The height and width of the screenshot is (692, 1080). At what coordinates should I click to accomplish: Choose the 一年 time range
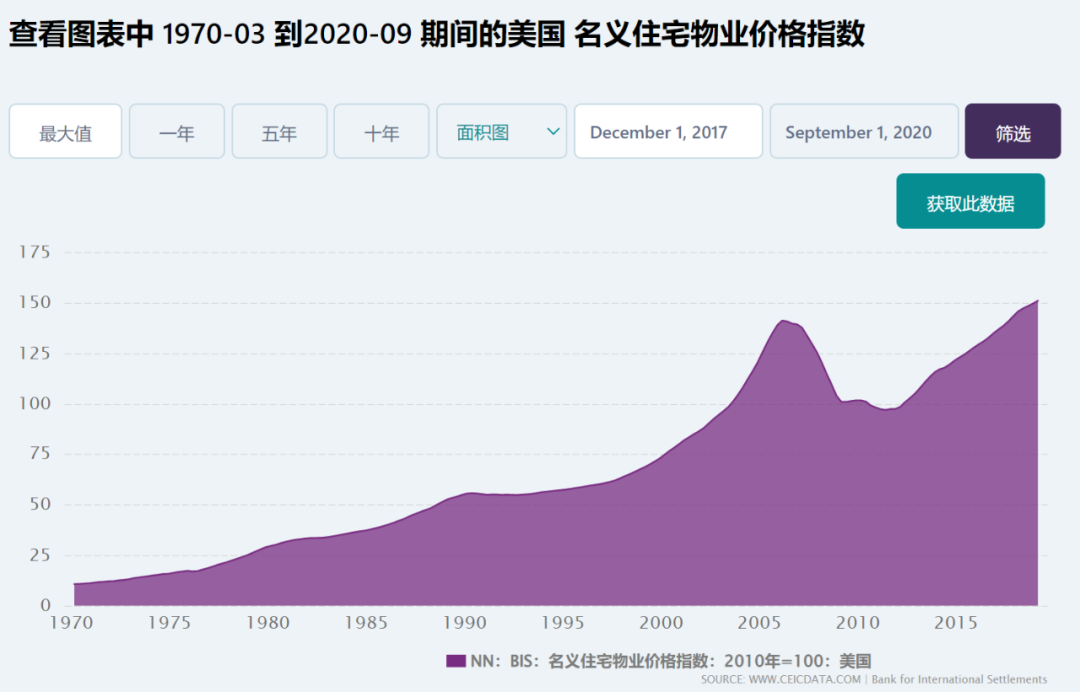pos(177,132)
